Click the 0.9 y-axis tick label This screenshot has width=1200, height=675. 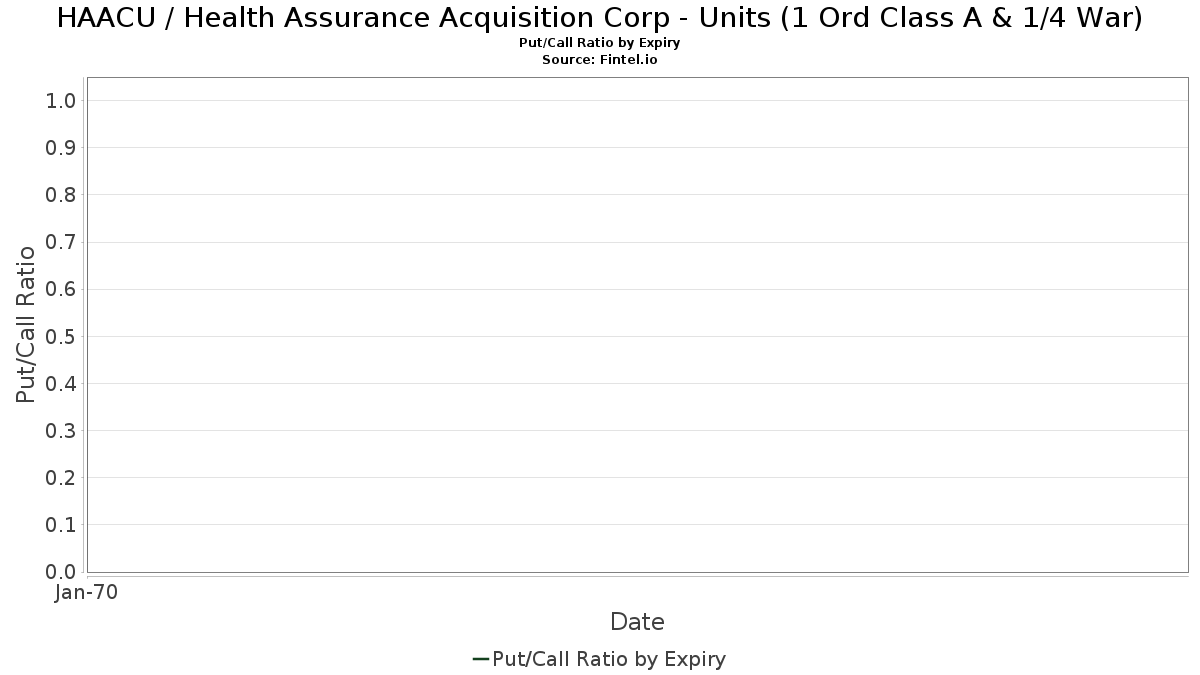point(61,148)
